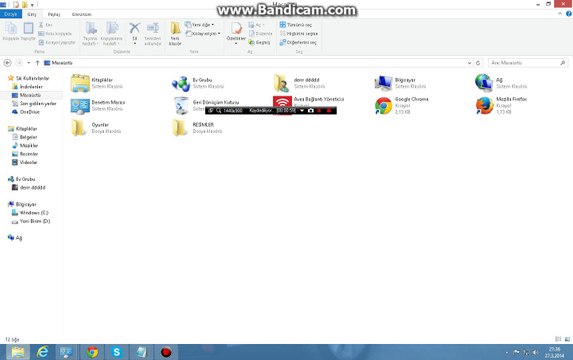Select Yeni Birim (D:) drive in sidebar
Image resolution: width=573 pixels, height=360 pixels.
(31, 221)
